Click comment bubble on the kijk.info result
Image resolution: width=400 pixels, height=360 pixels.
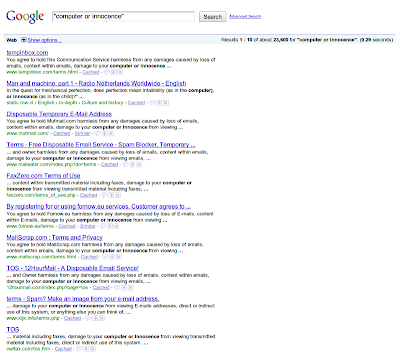coord(88,318)
